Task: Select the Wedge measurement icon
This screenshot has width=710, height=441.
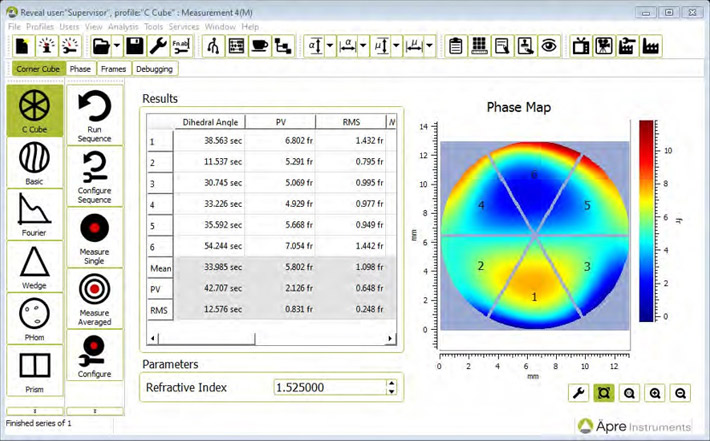Action: coord(35,262)
